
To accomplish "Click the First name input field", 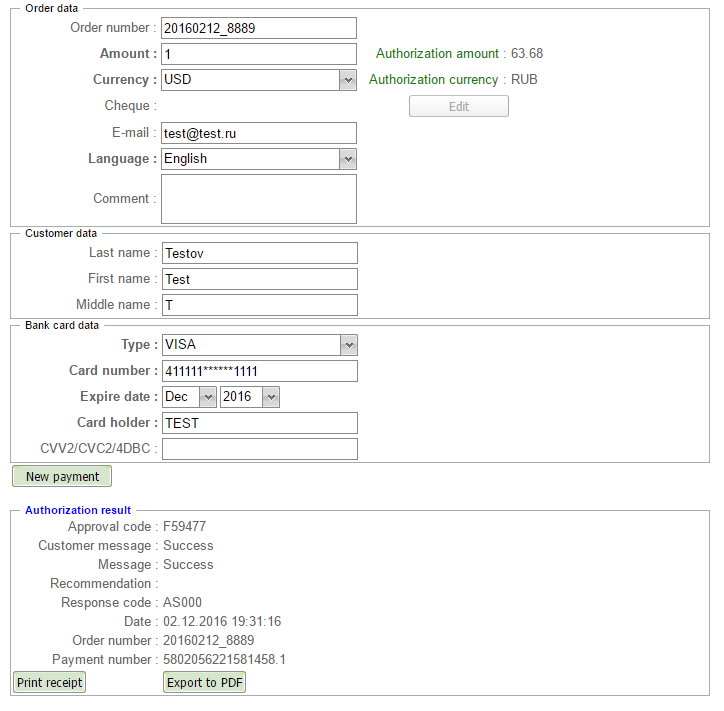I will [x=258, y=279].
